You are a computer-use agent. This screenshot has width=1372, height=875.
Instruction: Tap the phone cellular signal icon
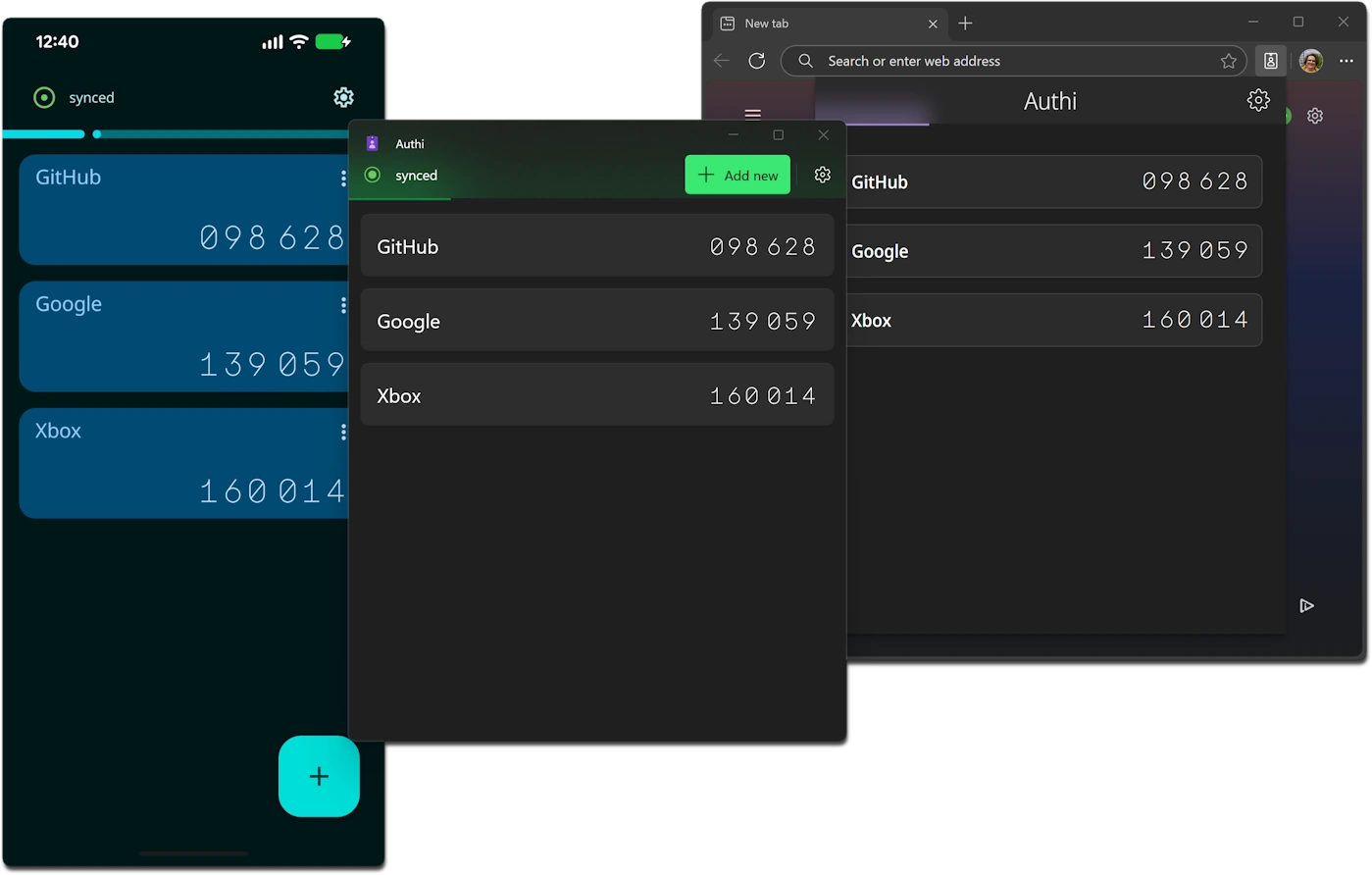(273, 42)
